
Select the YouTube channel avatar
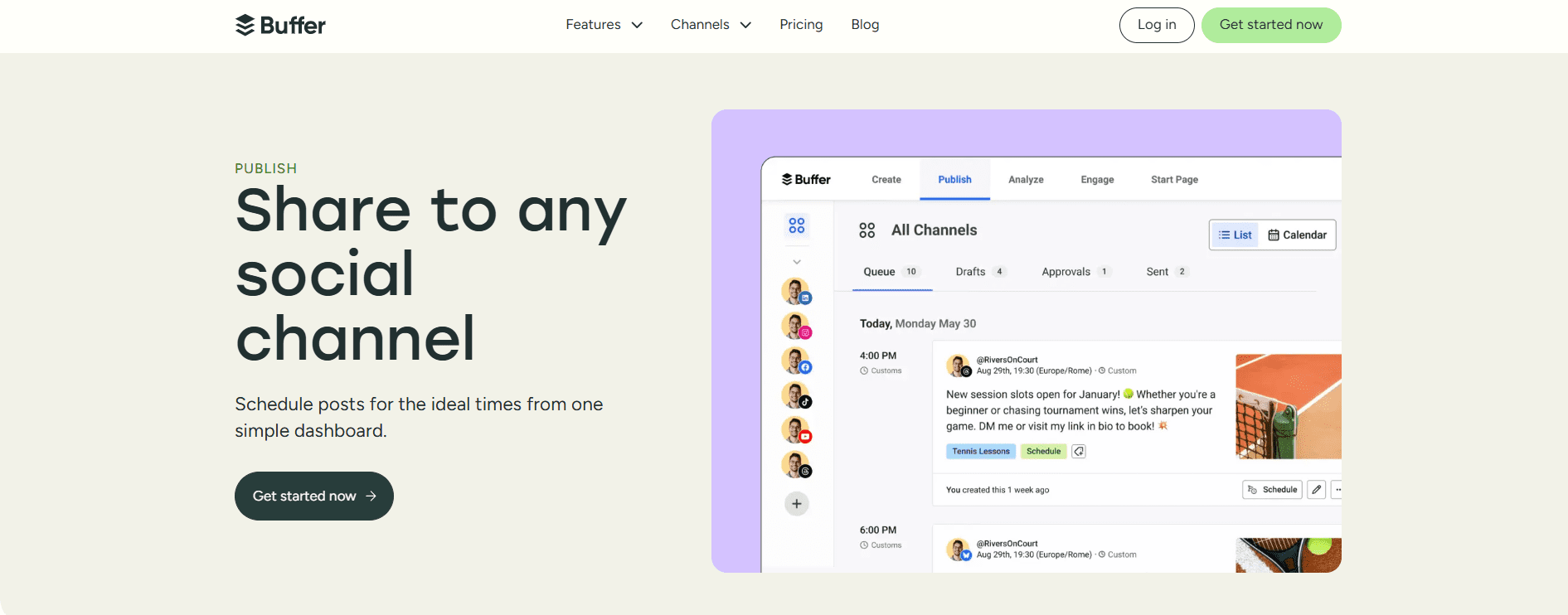point(797,431)
